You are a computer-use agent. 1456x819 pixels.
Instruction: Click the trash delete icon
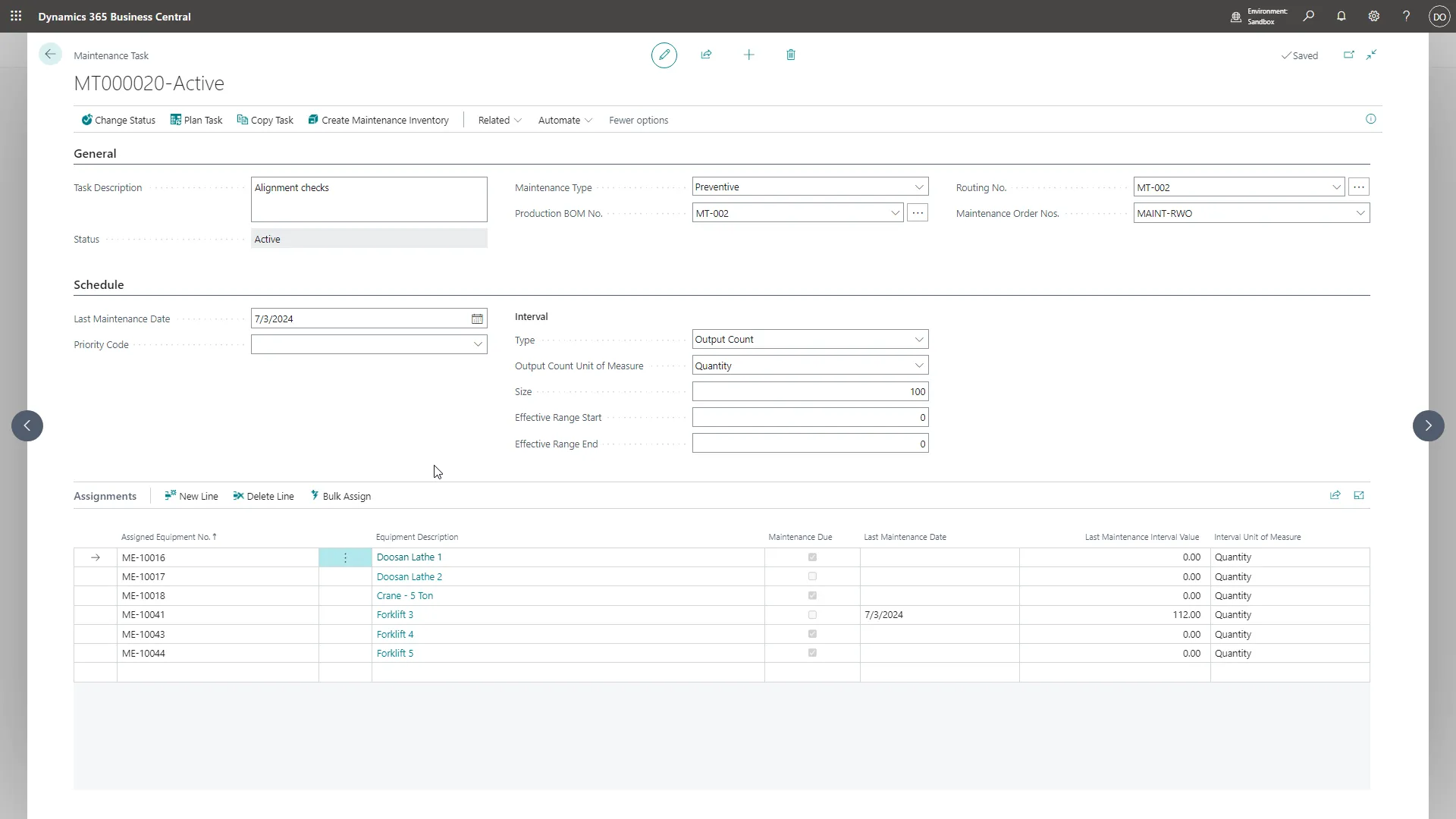pyautogui.click(x=791, y=55)
